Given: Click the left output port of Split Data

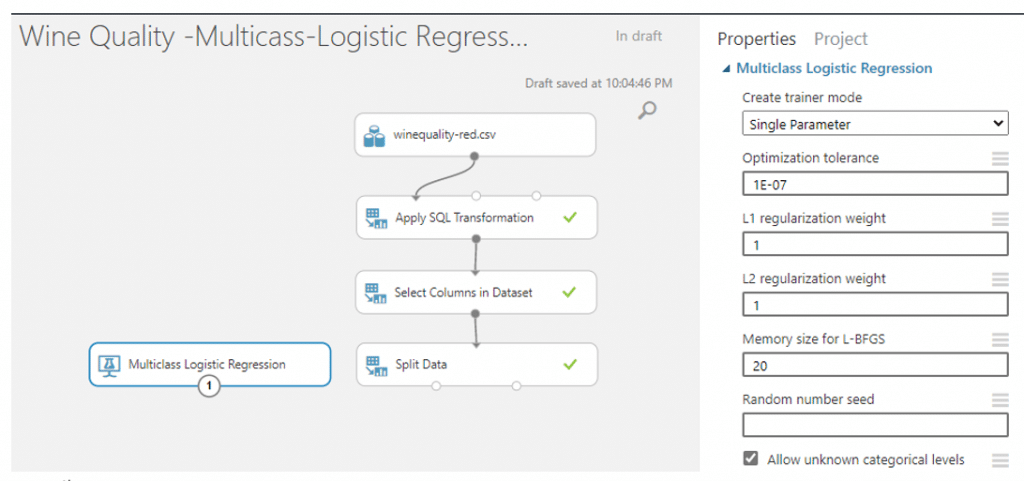Looking at the screenshot, I should click(x=436, y=386).
